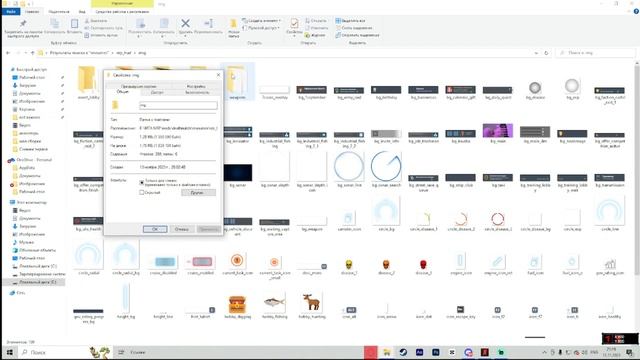This screenshot has width=640, height=360.
Task: Click the Properties checkmark icon in ribbon
Action: point(294,24)
